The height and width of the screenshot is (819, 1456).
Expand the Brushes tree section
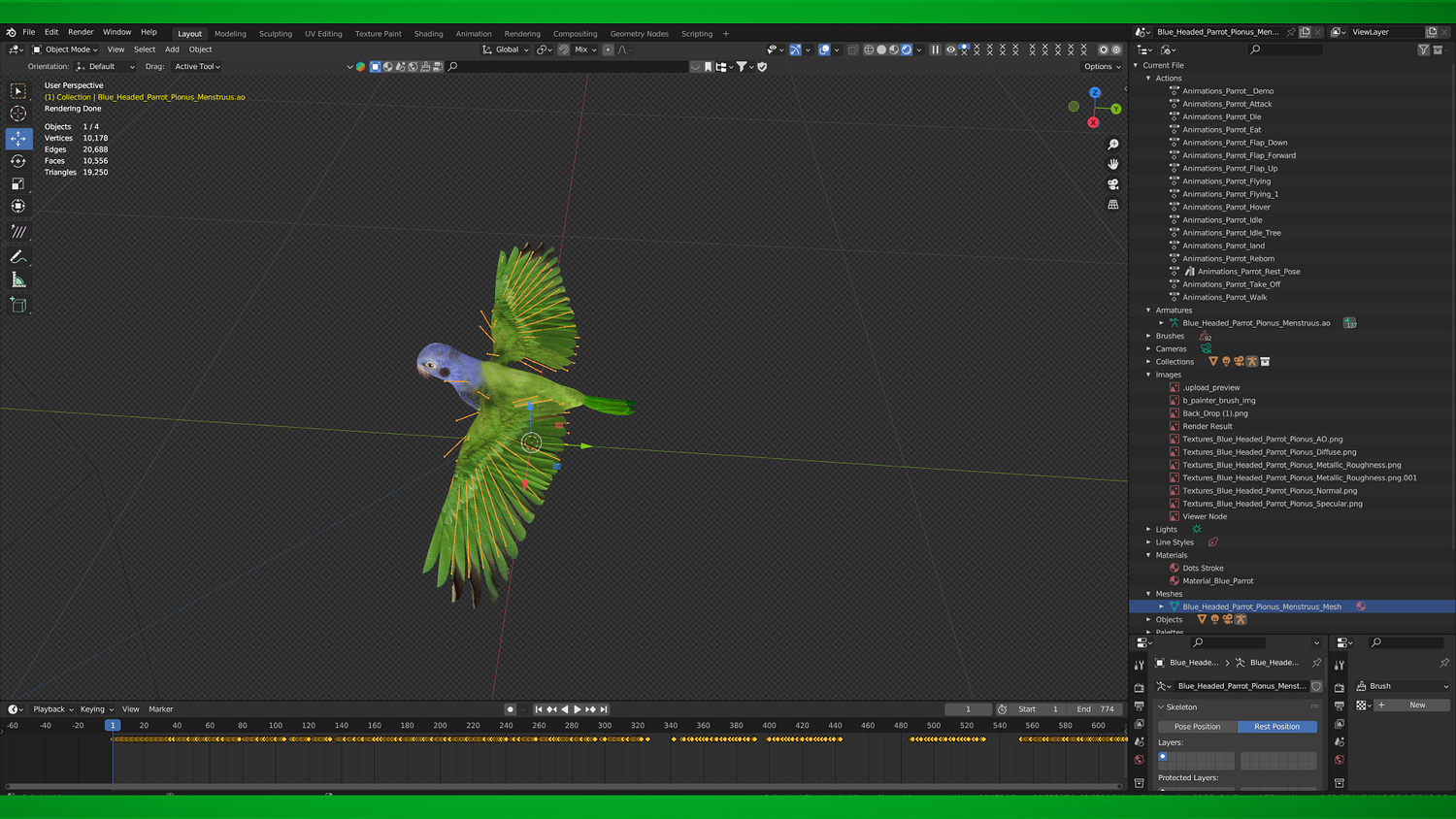coord(1148,336)
